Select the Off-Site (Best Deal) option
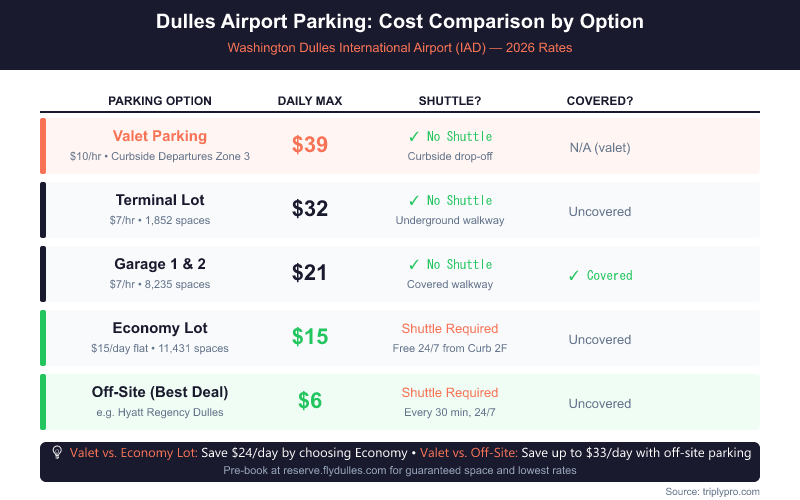This screenshot has height=500, width=800. [x=160, y=392]
